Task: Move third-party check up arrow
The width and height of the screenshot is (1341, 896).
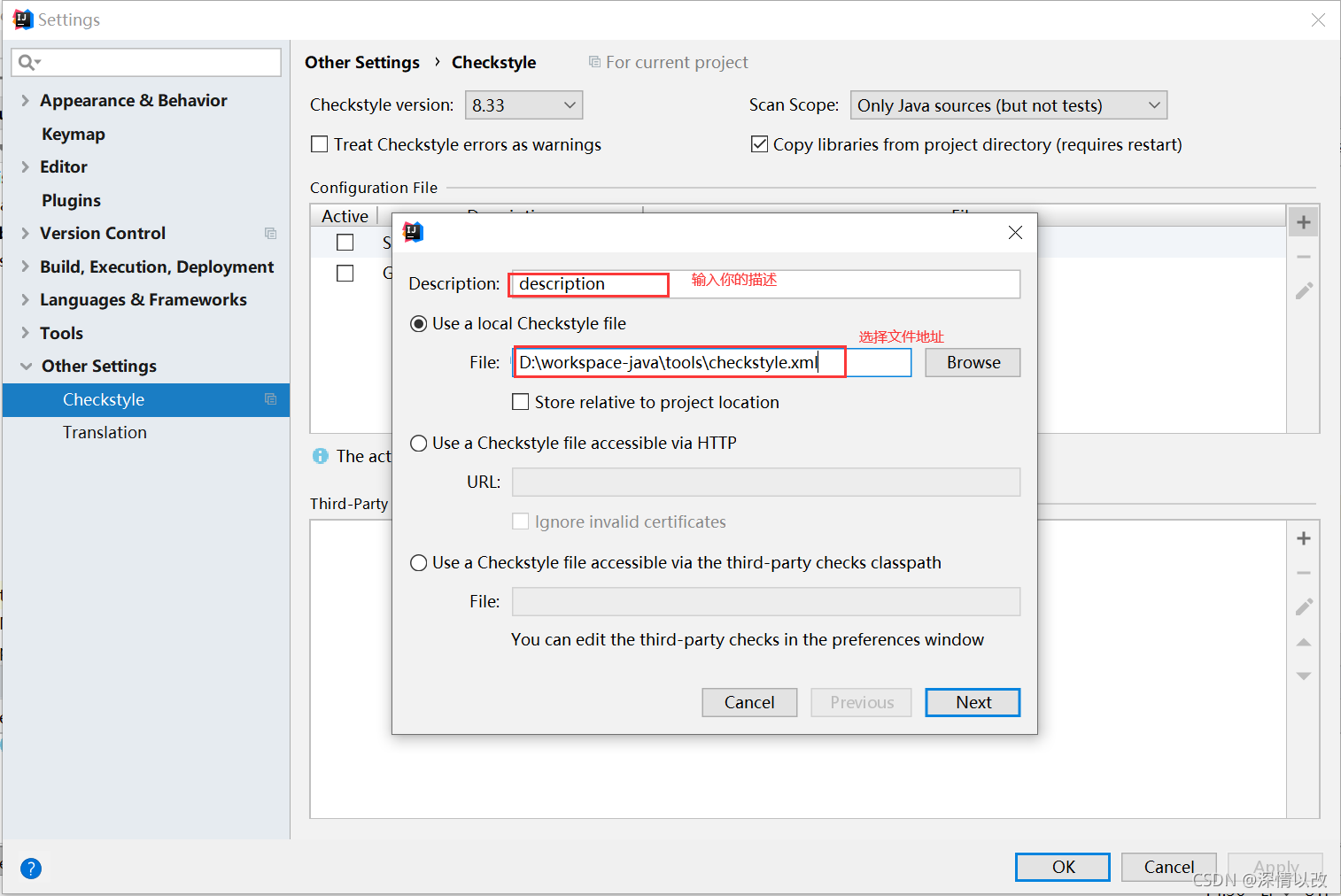Action: coord(1303,642)
